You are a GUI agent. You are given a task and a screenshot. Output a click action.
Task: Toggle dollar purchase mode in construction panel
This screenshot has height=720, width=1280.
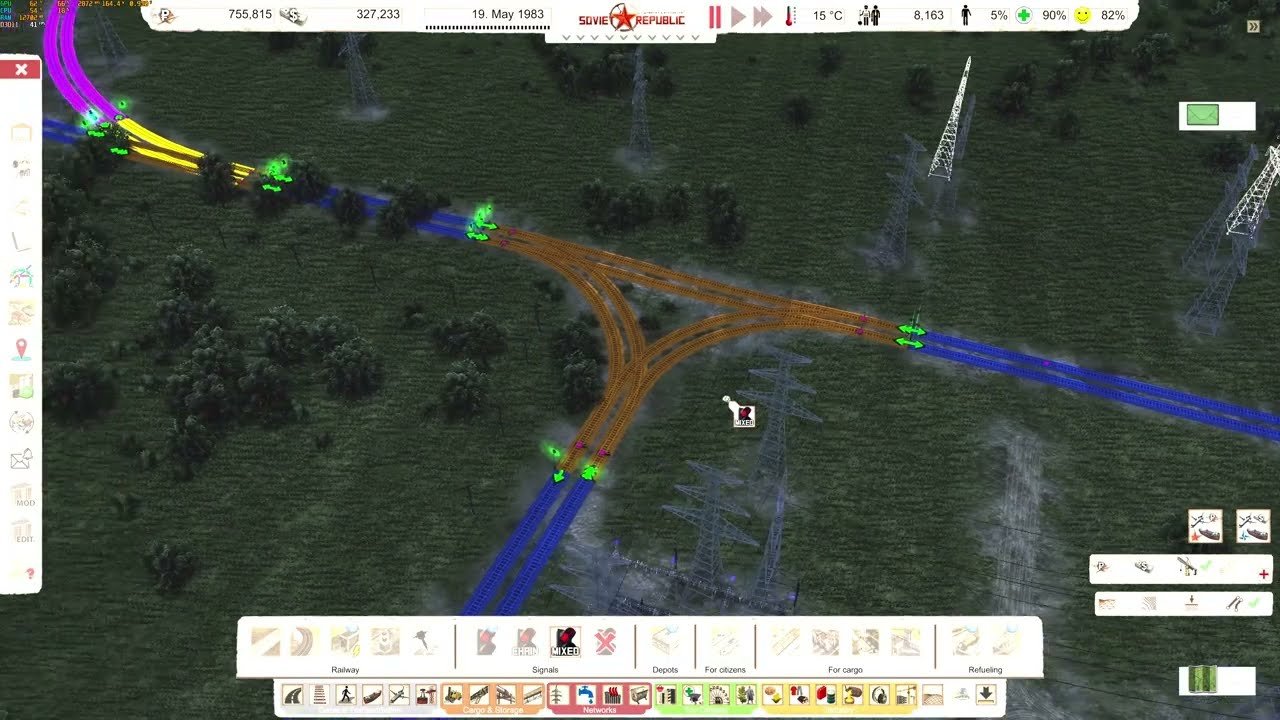tap(1144, 568)
